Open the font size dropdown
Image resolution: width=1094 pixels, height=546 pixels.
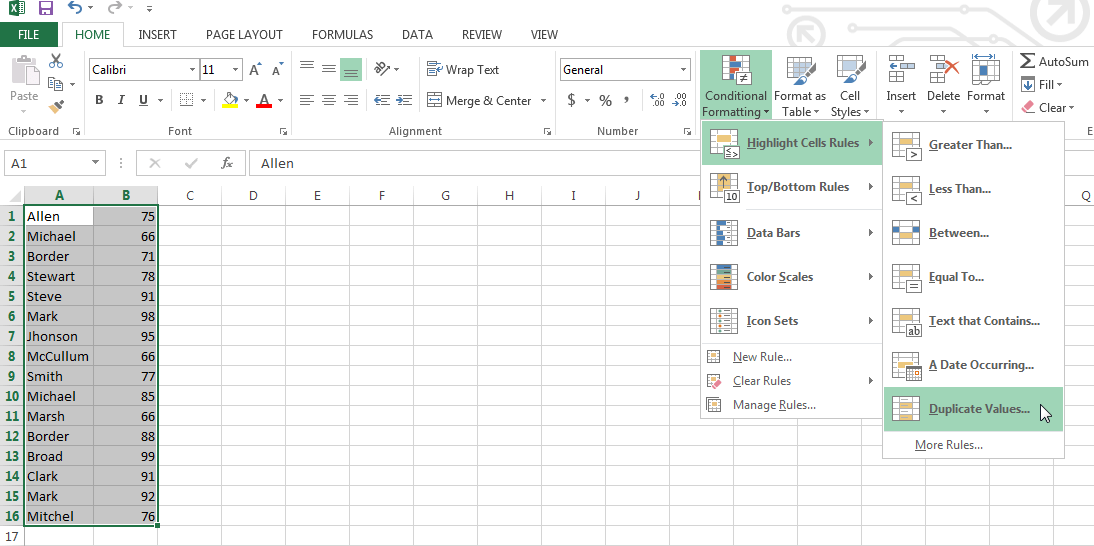tap(235, 70)
